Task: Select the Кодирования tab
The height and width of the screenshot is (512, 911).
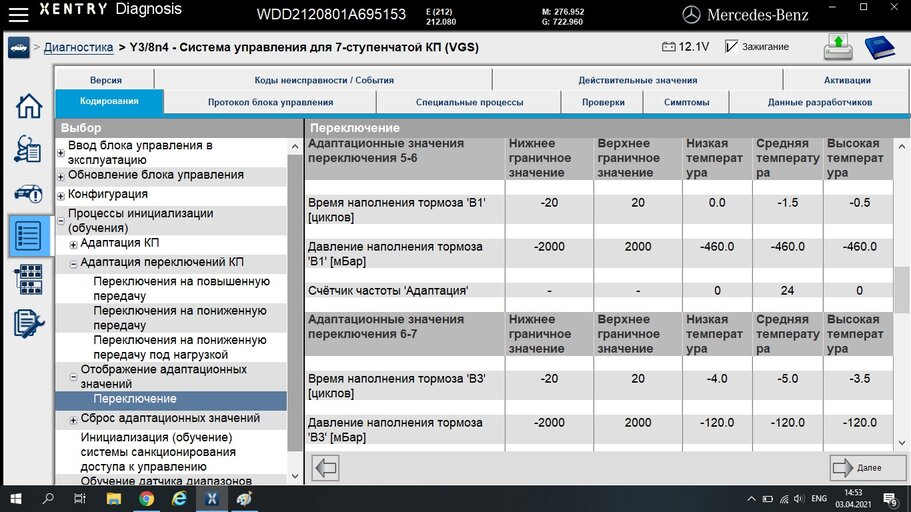Action: coord(109,101)
